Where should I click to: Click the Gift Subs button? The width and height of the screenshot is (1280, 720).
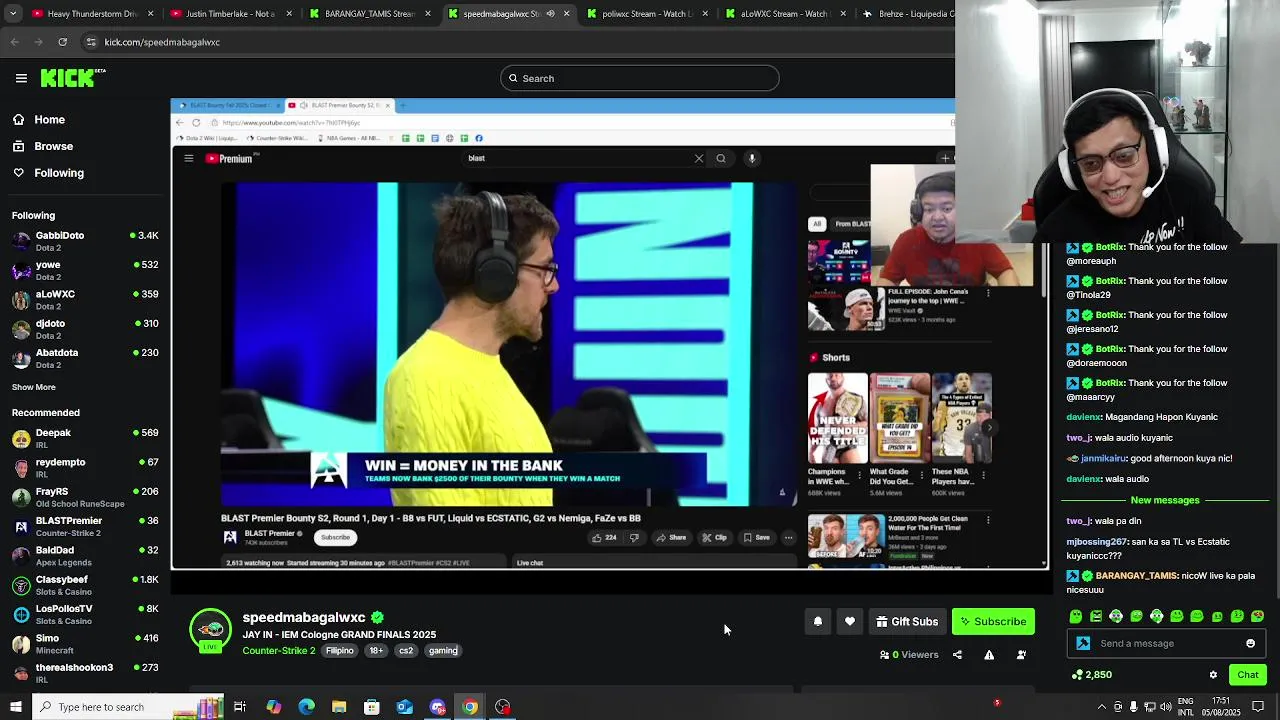click(x=907, y=622)
